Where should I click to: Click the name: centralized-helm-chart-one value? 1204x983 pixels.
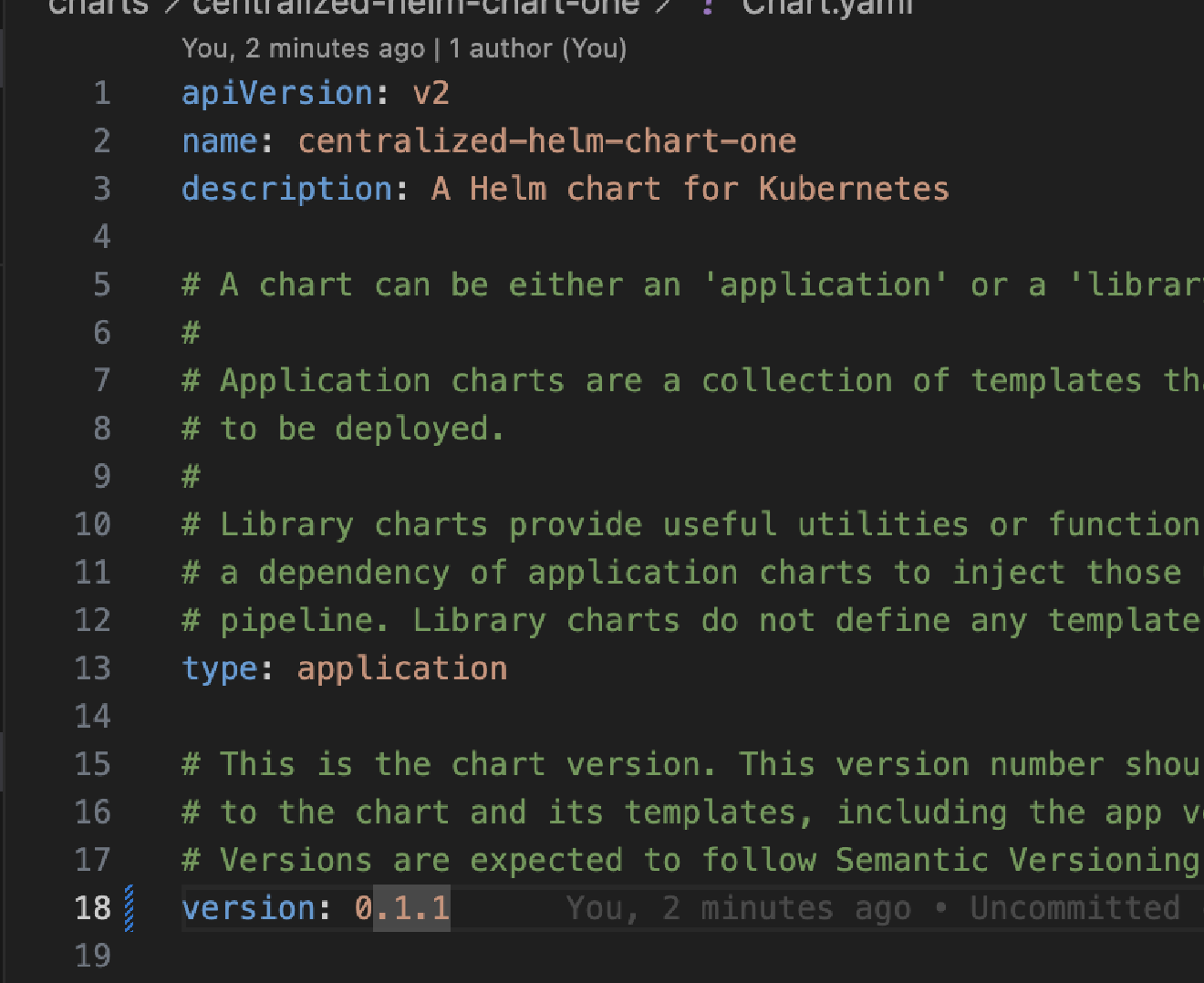pyautogui.click(x=547, y=140)
